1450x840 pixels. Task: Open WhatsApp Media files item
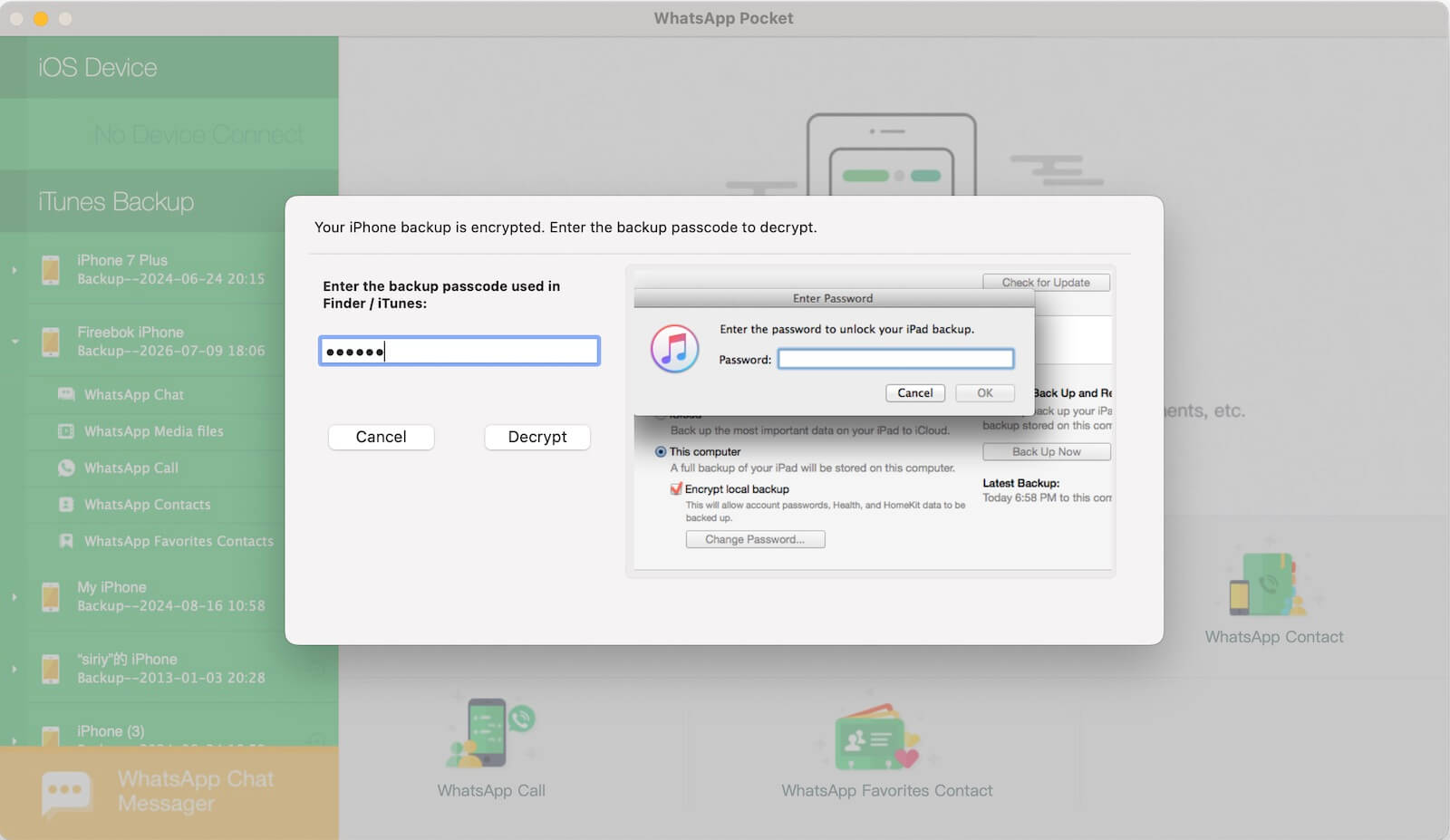[154, 431]
